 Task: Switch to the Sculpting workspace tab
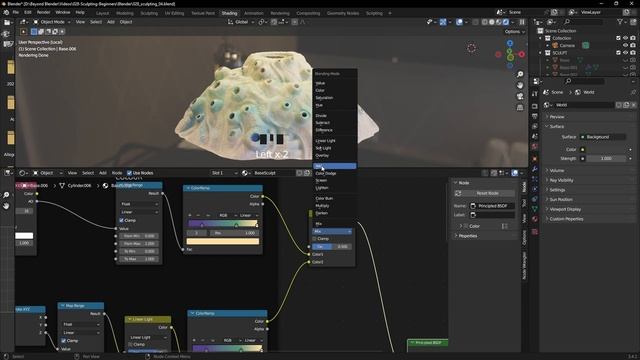tap(149, 13)
